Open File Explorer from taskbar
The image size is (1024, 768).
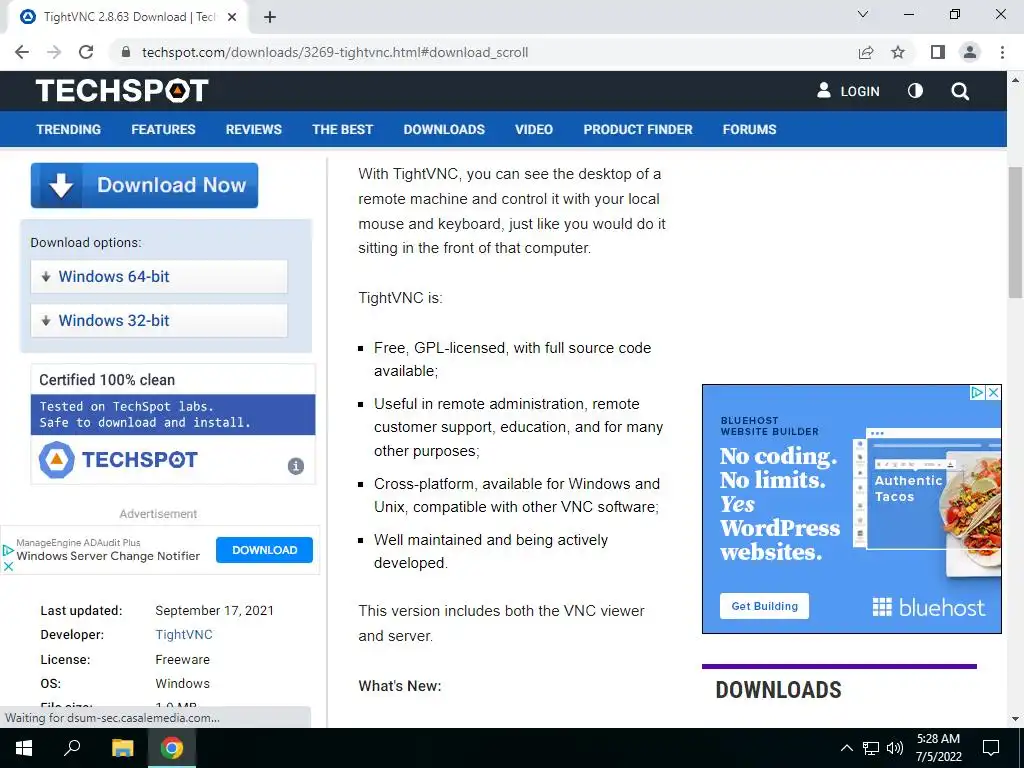pyautogui.click(x=122, y=748)
